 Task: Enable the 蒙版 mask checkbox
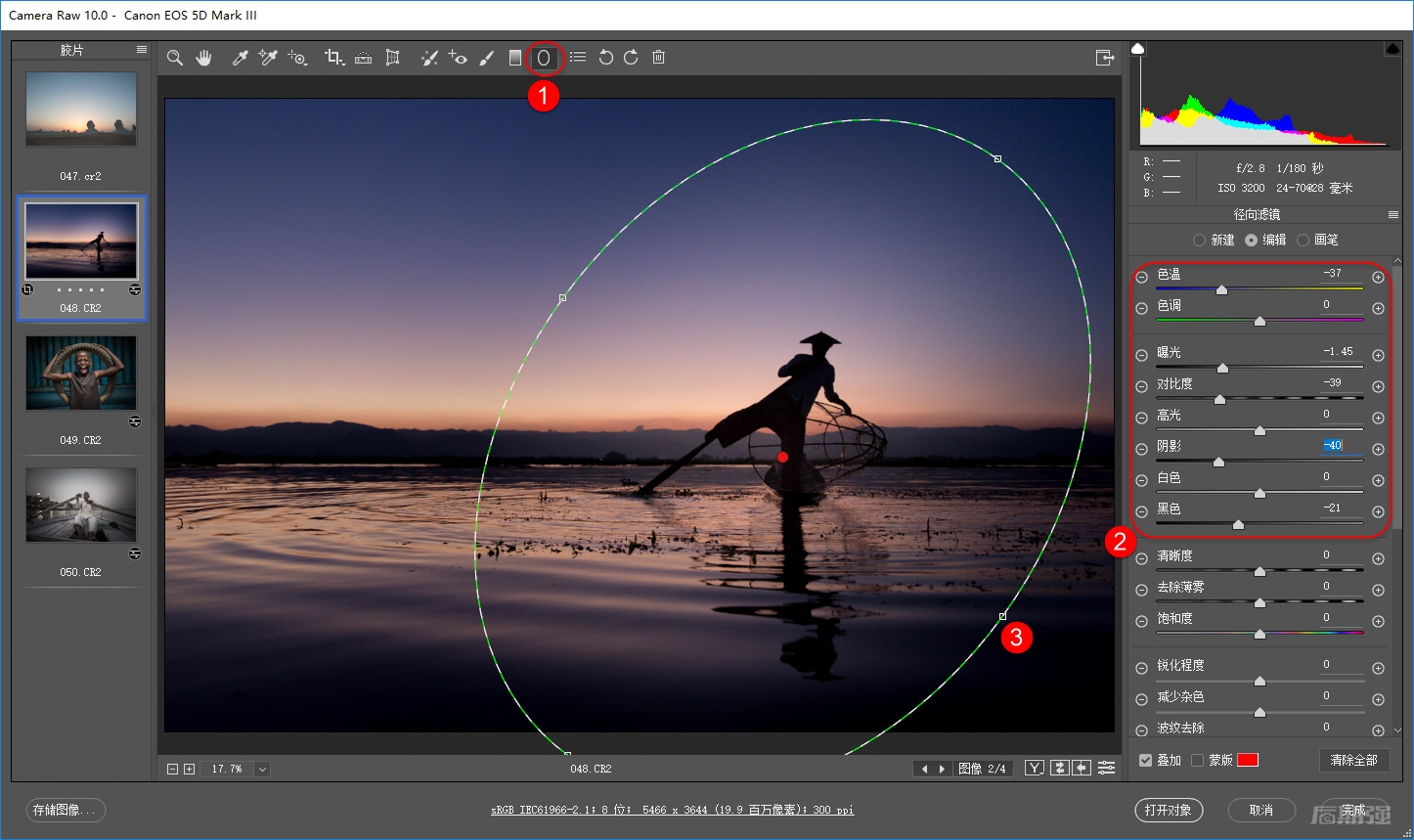click(x=1197, y=761)
